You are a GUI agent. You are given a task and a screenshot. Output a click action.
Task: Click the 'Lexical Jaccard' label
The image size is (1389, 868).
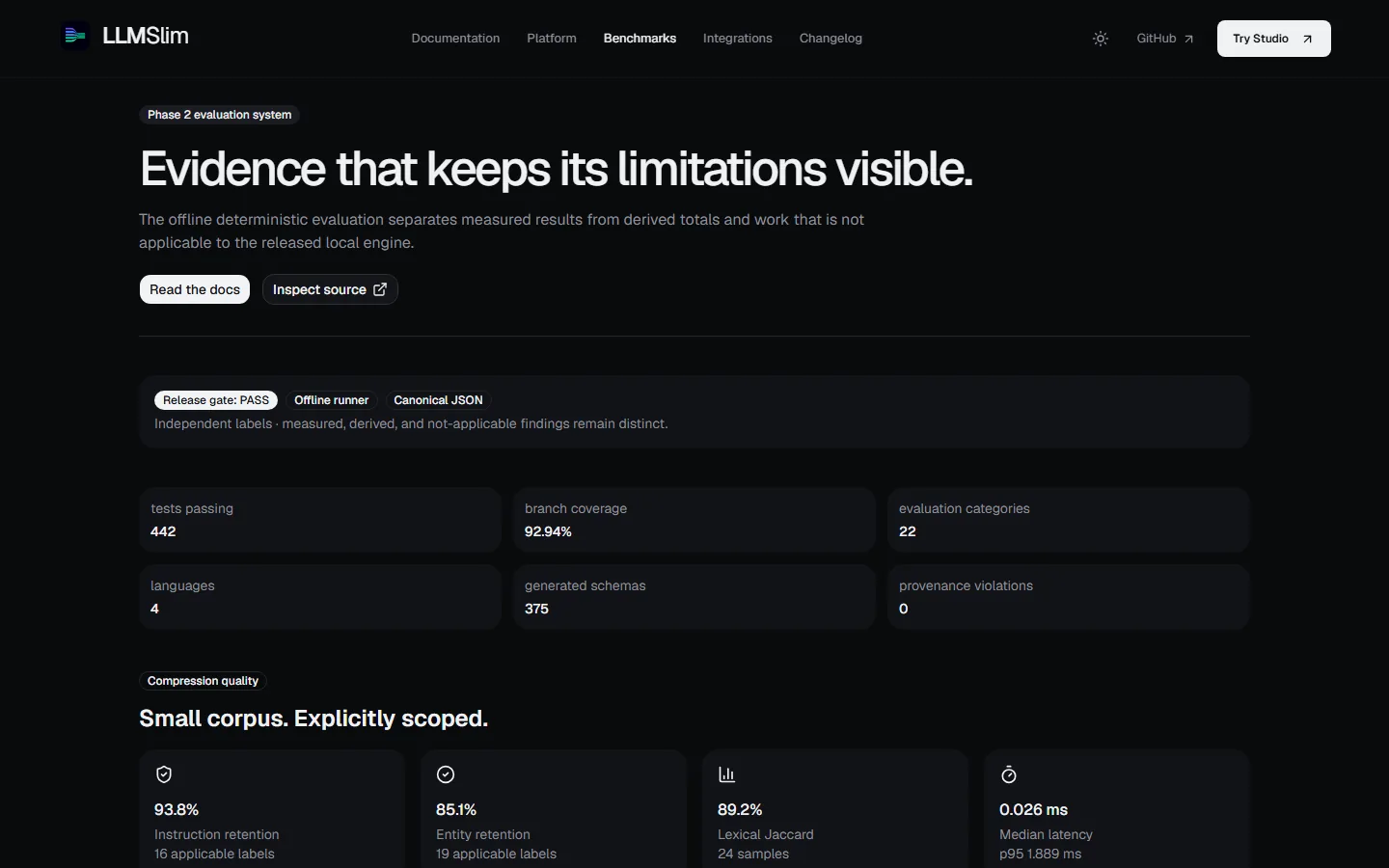tap(766, 834)
